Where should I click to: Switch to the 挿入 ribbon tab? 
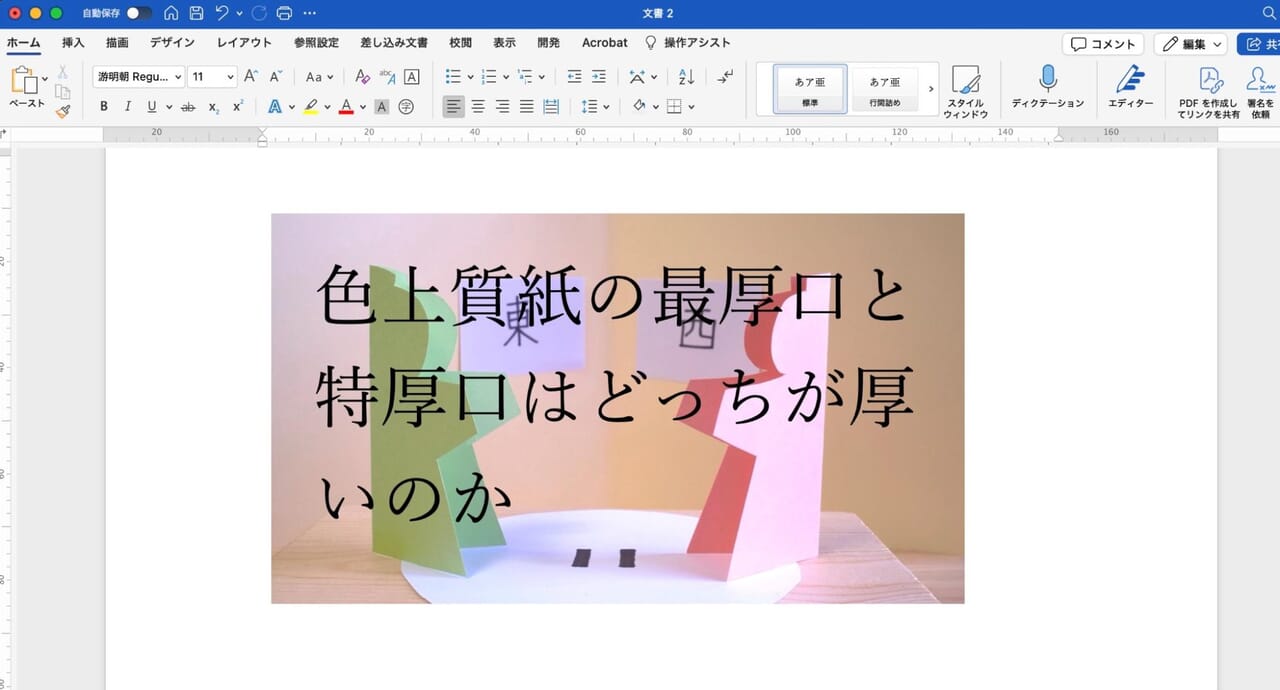(72, 43)
